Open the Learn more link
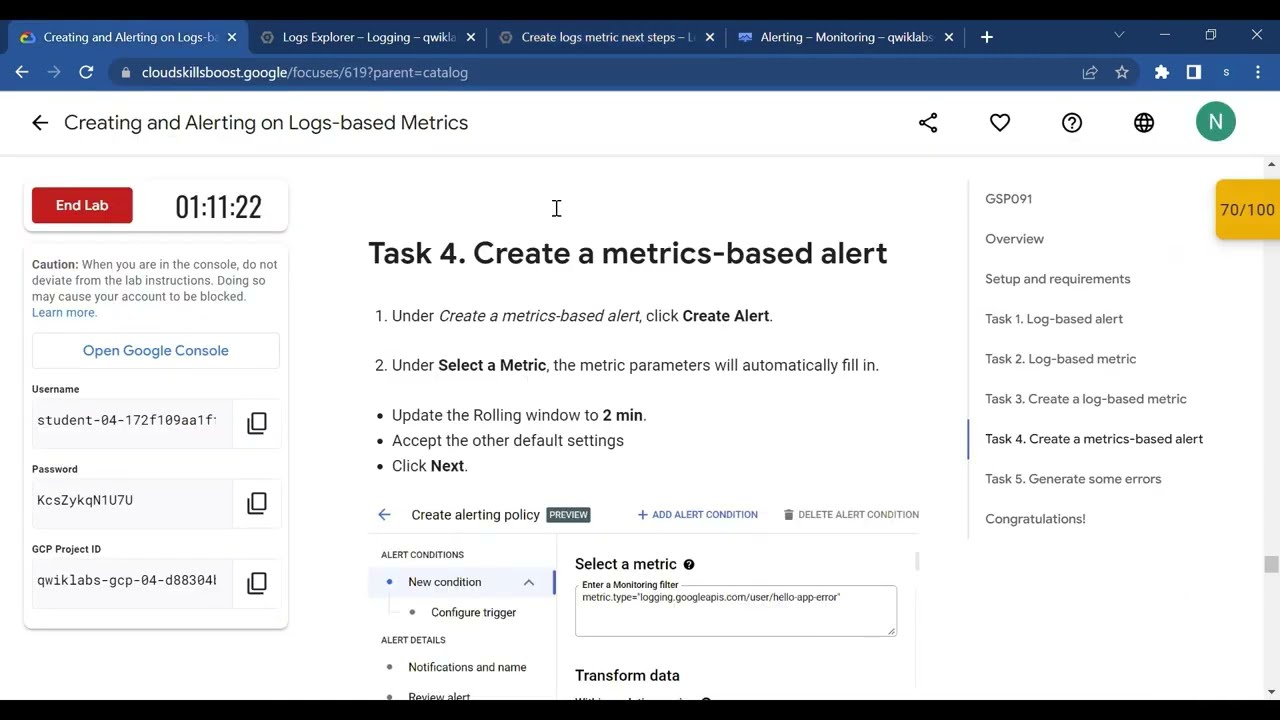This screenshot has height=720, width=1280. [64, 312]
